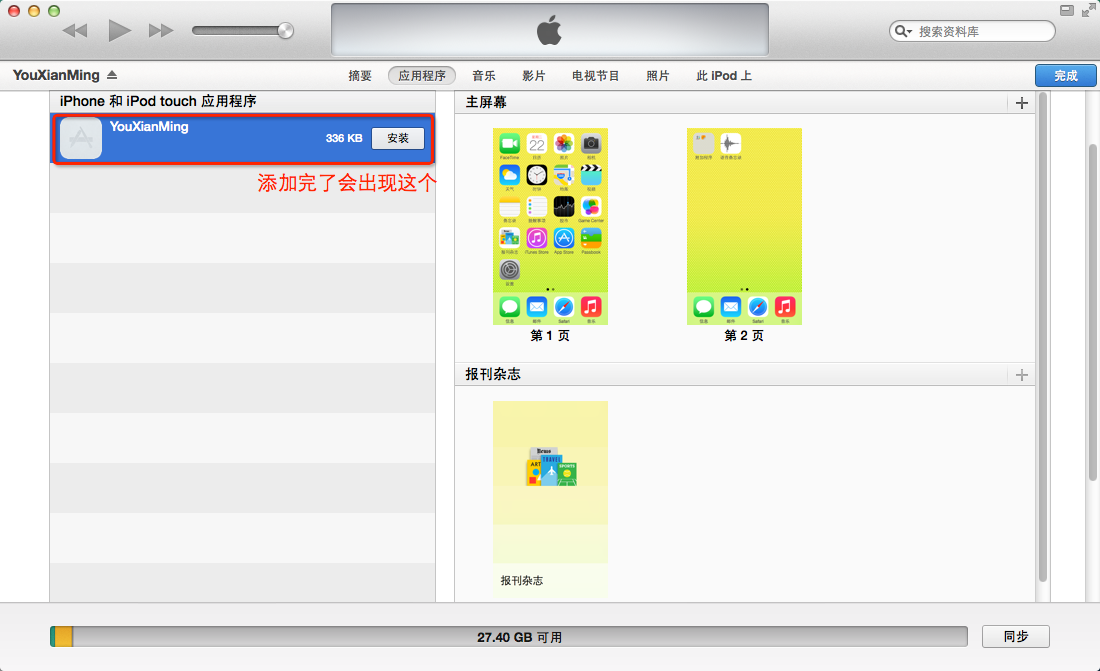Select the Safari dock icon on page 2
The width and height of the screenshot is (1100, 671).
(x=758, y=307)
